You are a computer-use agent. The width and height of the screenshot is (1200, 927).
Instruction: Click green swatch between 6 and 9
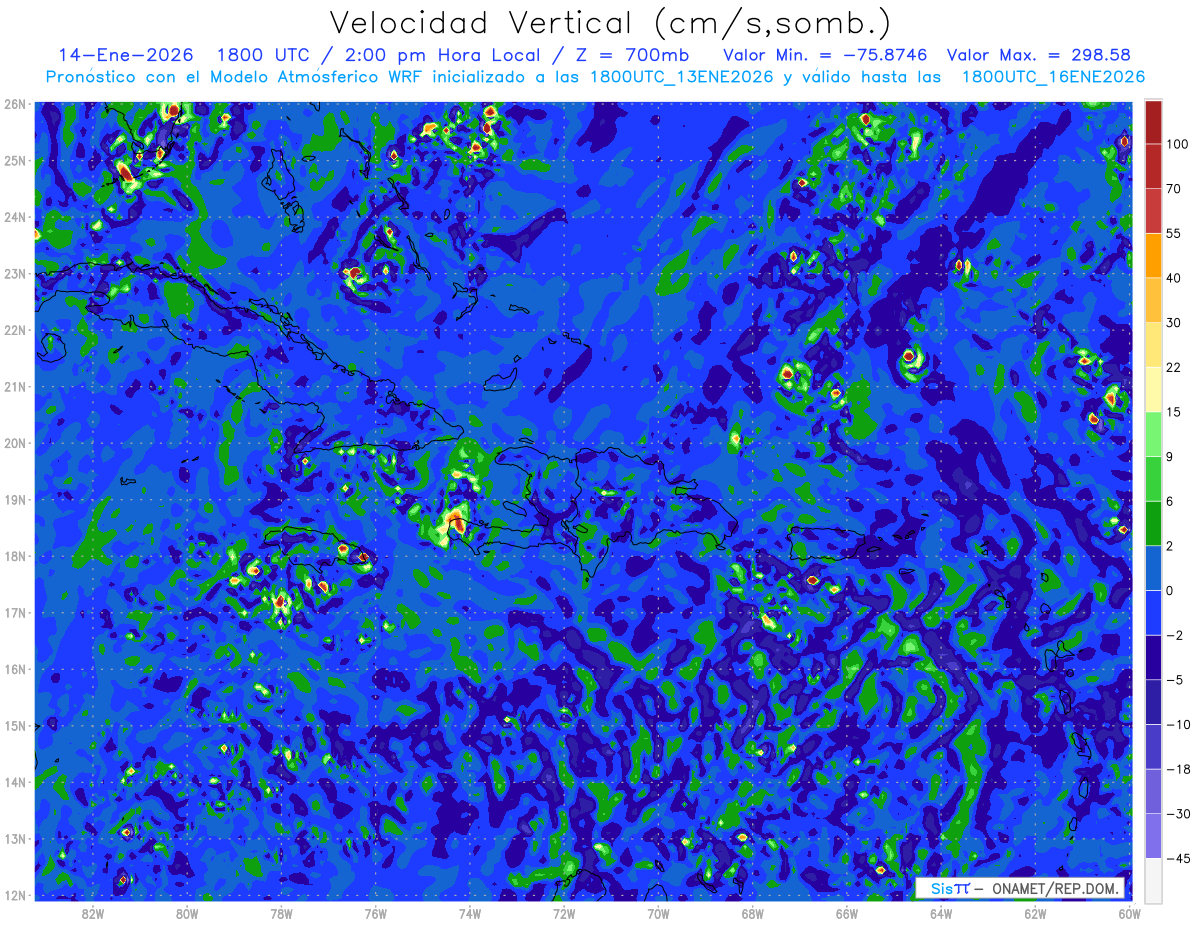1152,479
